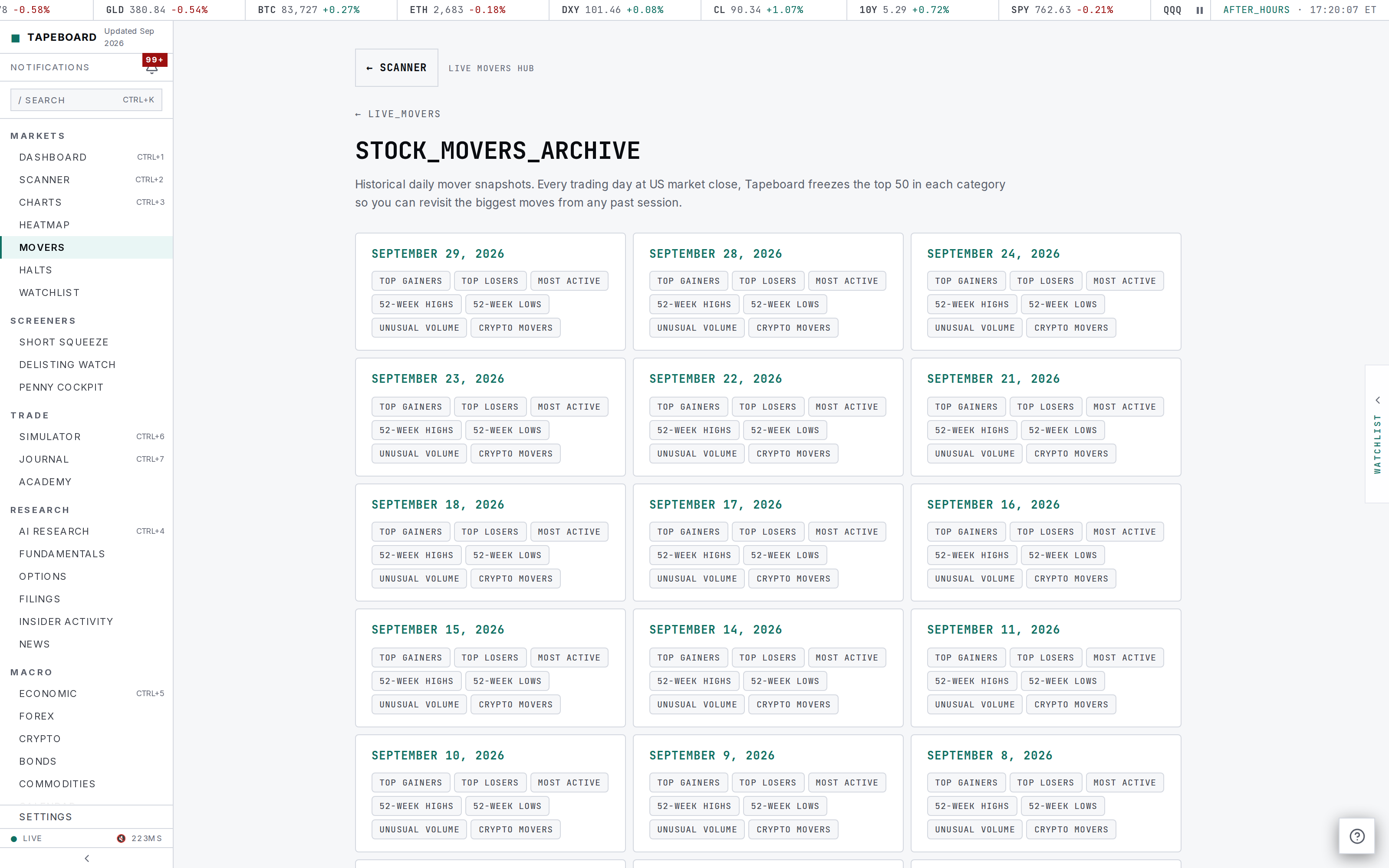Open September 16 Unusual Volume

tap(974, 579)
